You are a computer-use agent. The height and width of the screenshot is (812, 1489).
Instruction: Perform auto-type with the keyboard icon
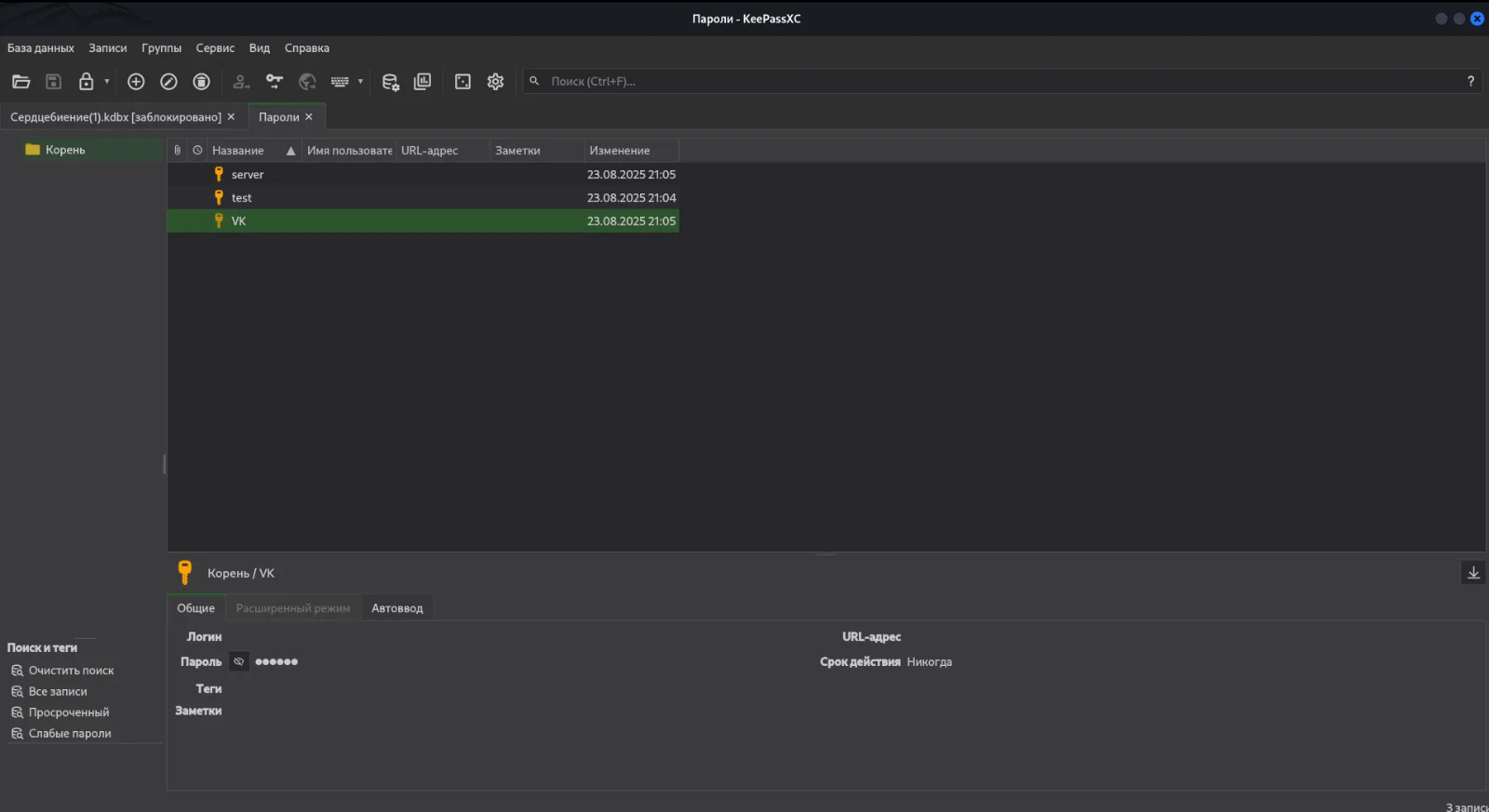[x=340, y=82]
